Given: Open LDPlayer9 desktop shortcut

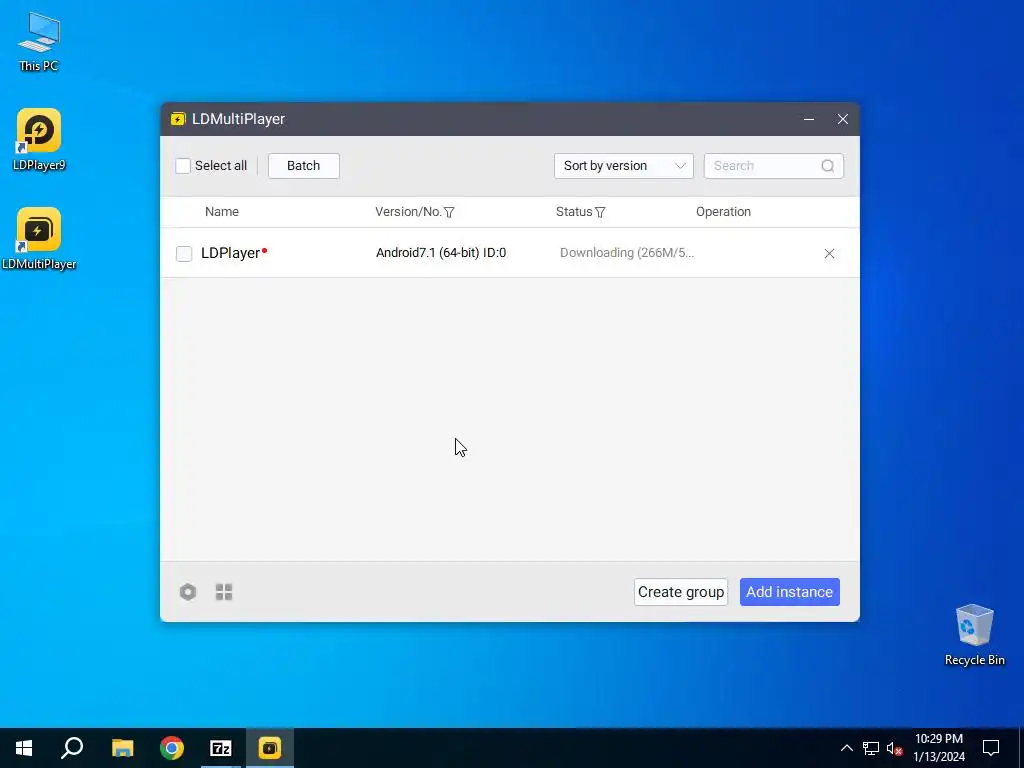Looking at the screenshot, I should pos(39,139).
